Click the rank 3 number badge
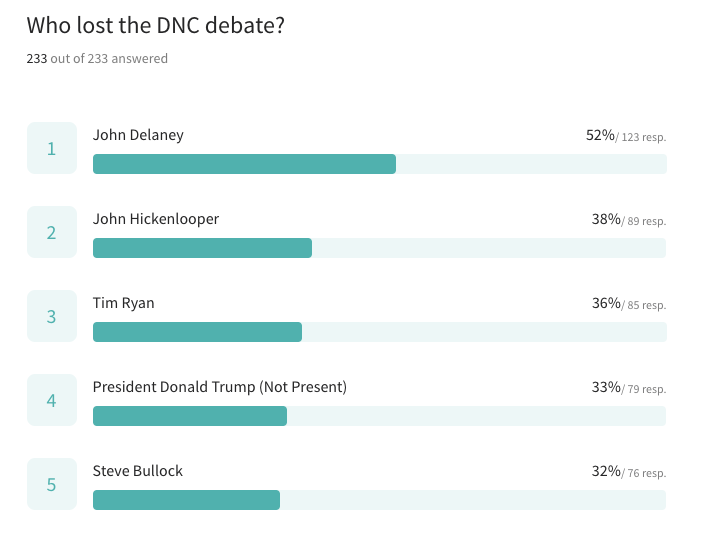 pos(52,316)
